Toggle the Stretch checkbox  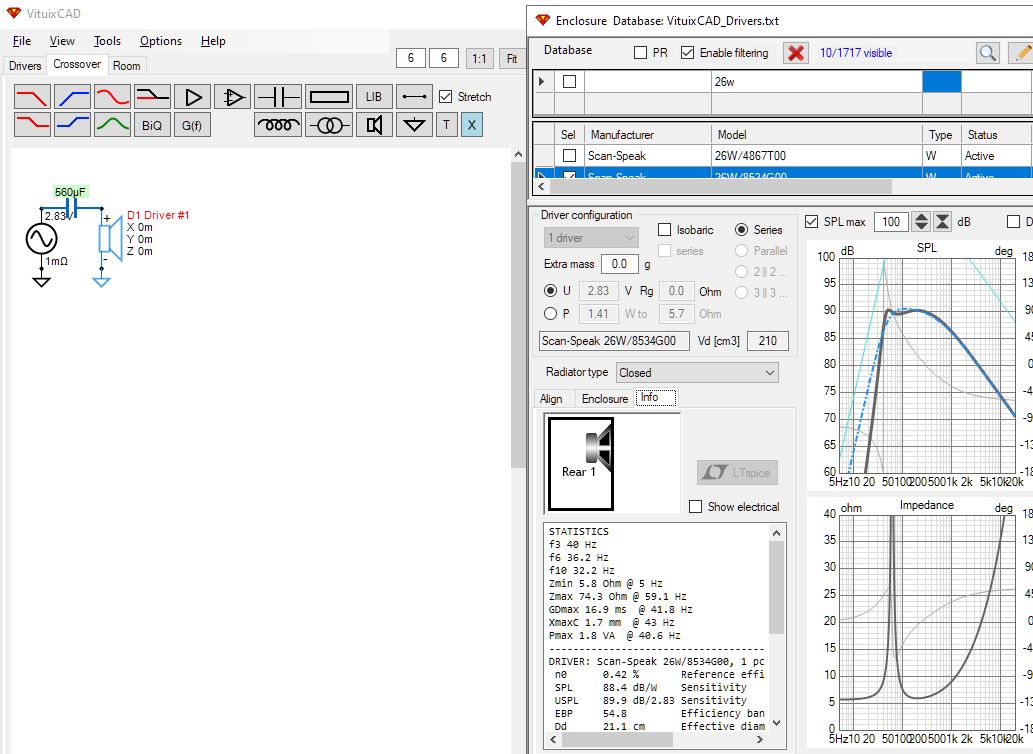(x=445, y=97)
